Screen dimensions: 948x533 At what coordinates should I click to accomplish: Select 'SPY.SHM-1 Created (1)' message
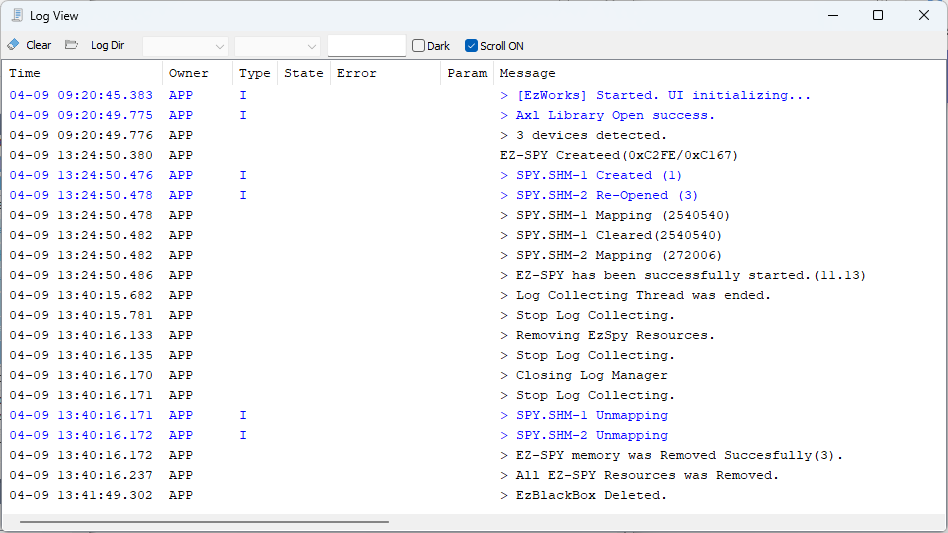click(x=591, y=175)
